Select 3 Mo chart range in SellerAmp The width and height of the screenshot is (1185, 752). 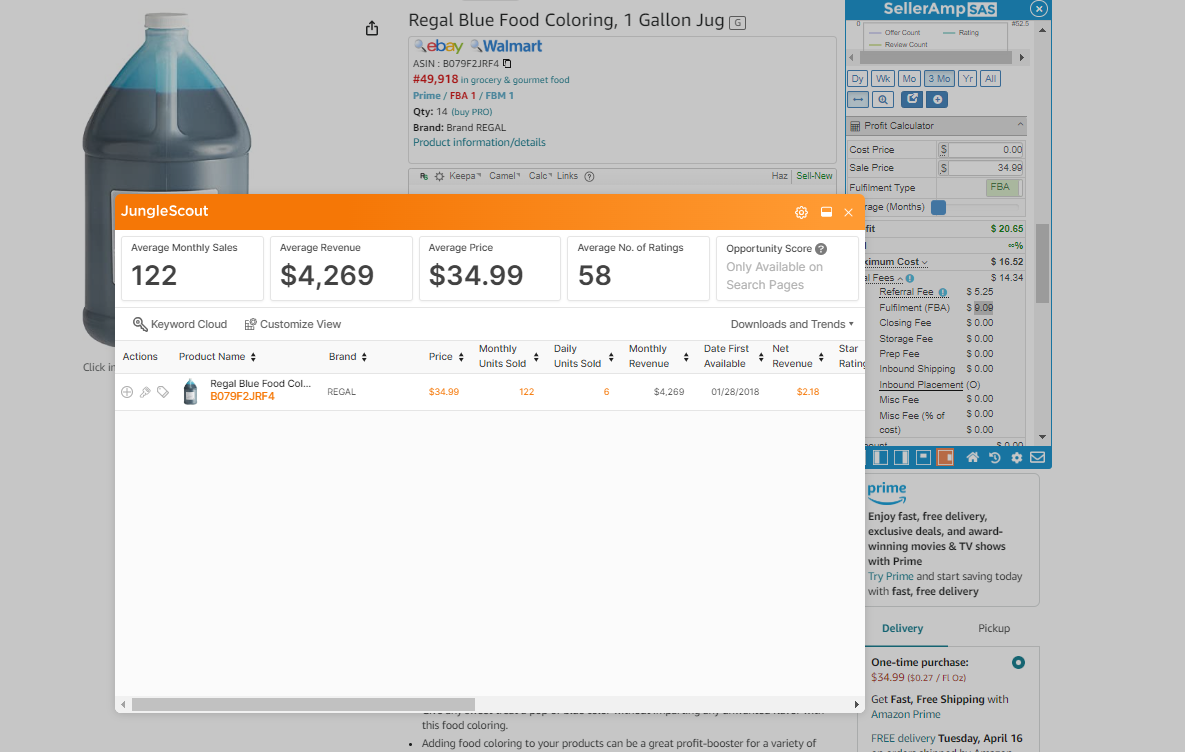tap(939, 79)
